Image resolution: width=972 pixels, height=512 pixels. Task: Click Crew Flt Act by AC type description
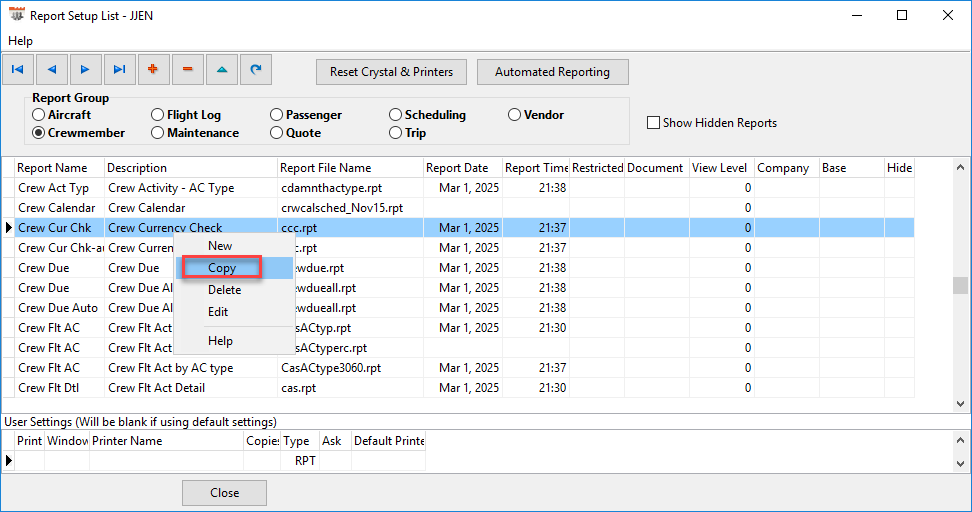pos(170,368)
